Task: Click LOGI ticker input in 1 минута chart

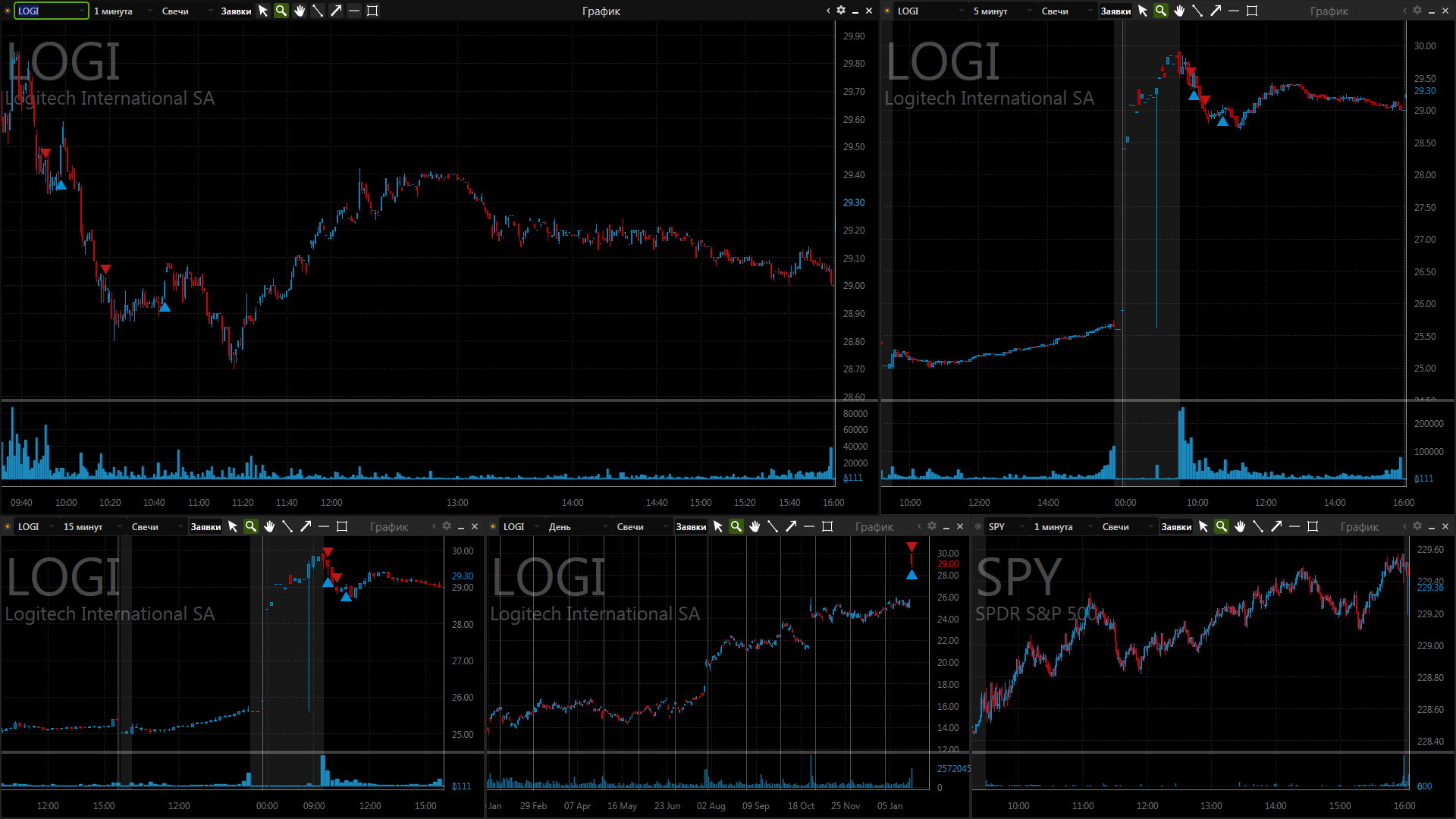Action: 51,11
